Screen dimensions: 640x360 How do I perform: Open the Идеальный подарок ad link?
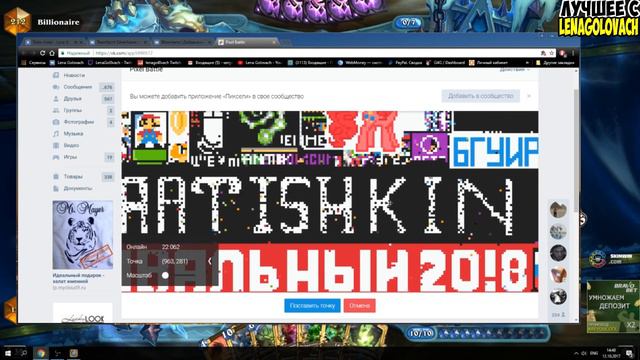coord(77,278)
